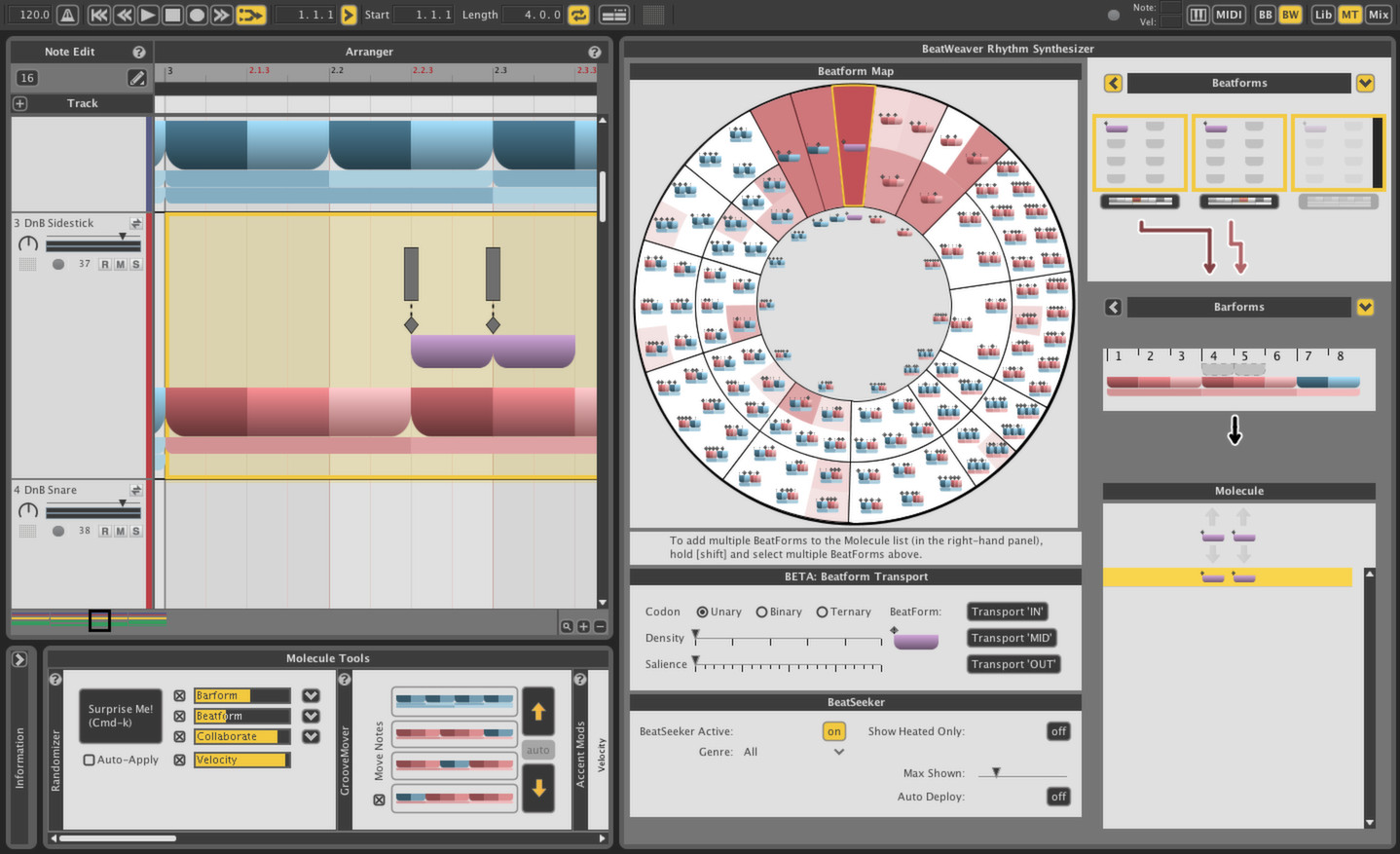The height and width of the screenshot is (854, 1400).
Task: Expand the Information sidebar tab
Action: [x=19, y=659]
